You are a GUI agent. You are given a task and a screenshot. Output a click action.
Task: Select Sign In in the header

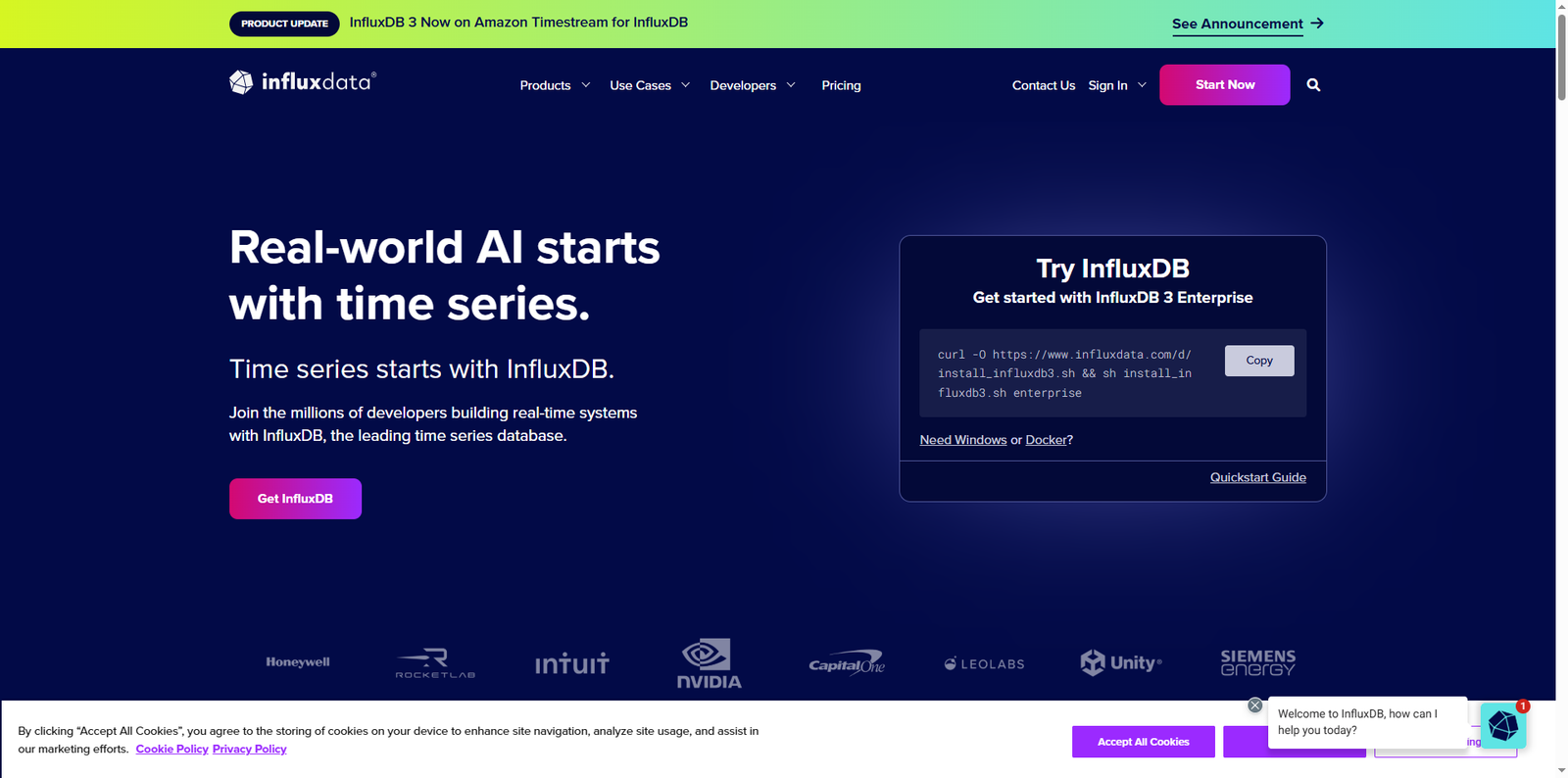tap(1107, 85)
